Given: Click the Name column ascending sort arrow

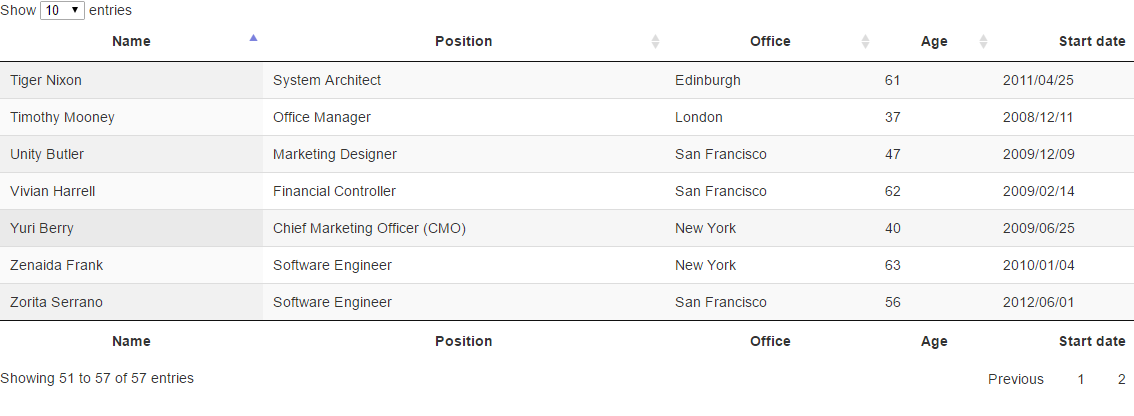Looking at the screenshot, I should (253, 38).
